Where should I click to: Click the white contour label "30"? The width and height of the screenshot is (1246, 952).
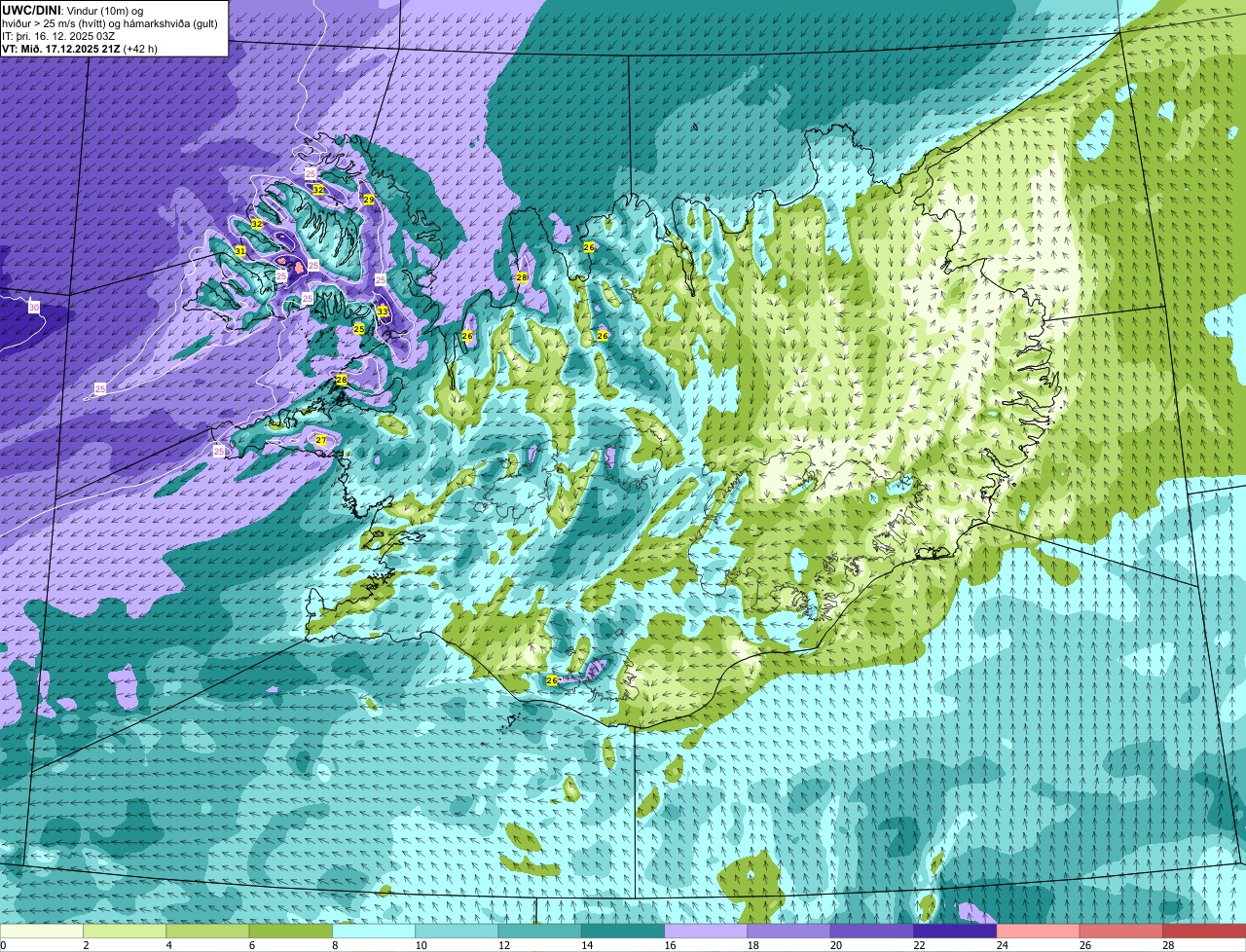(x=34, y=308)
